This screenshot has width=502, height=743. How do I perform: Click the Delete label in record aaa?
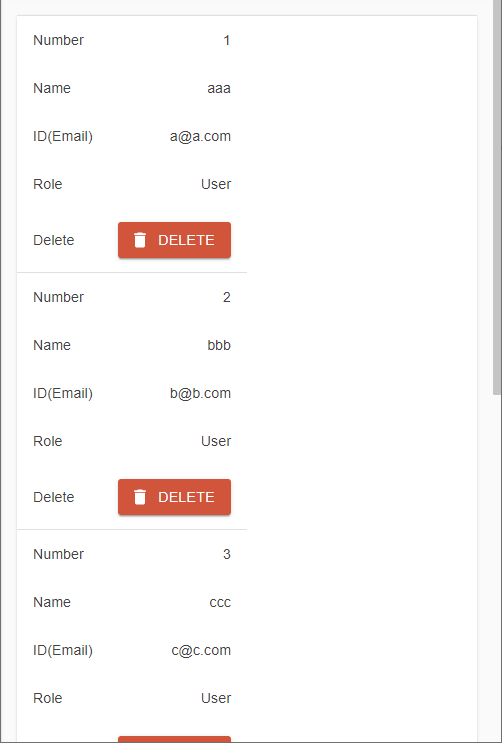54,240
